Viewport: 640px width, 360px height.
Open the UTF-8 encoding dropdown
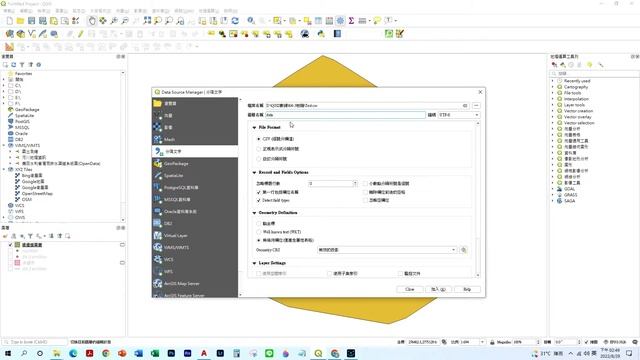point(459,115)
